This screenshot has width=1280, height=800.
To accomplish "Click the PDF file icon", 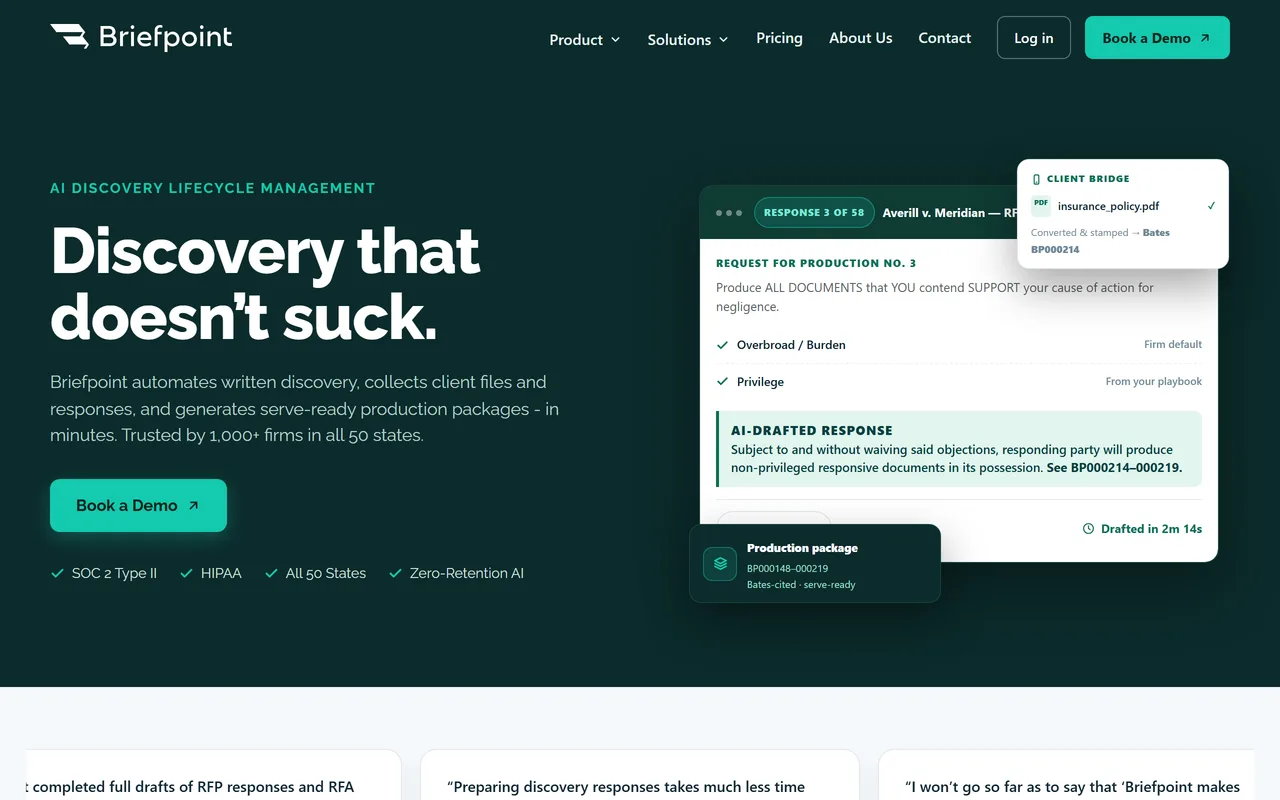I will tap(1041, 206).
